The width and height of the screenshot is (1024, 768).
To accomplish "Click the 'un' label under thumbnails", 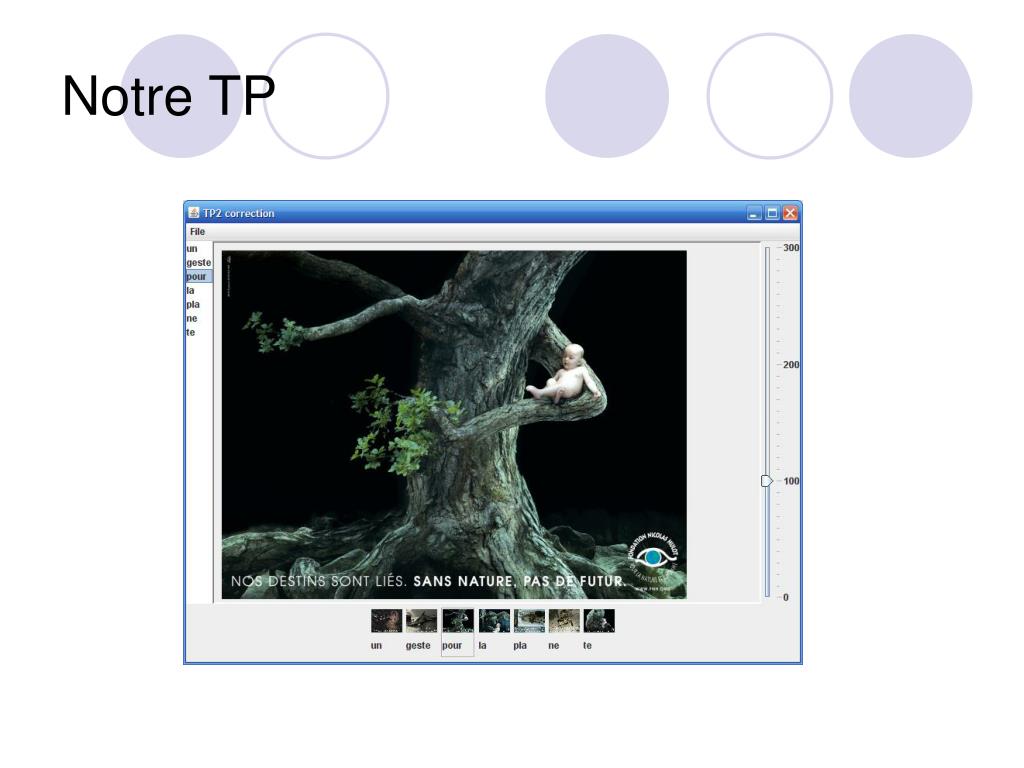I will [x=376, y=645].
